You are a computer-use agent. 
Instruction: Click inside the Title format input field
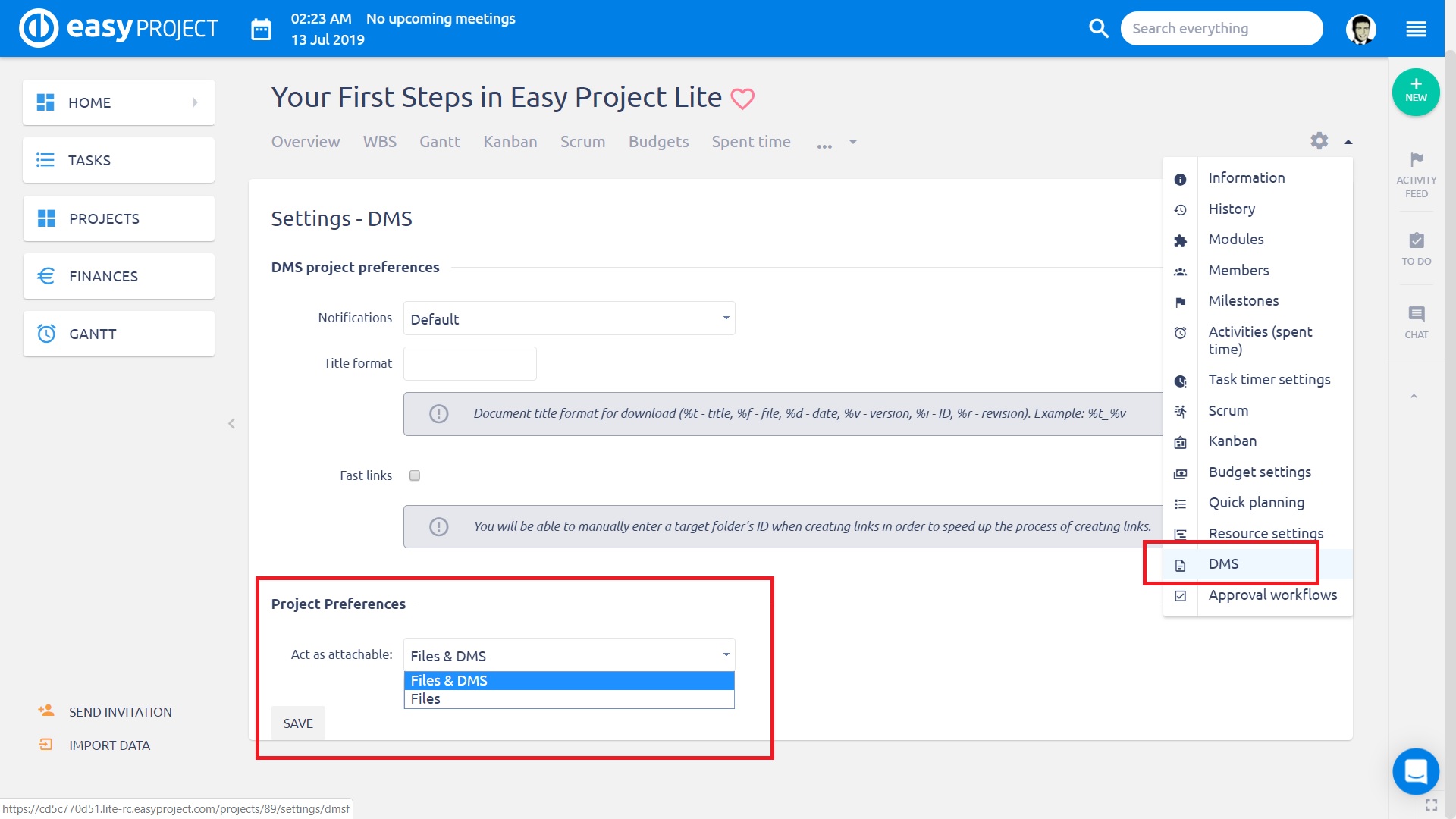469,363
